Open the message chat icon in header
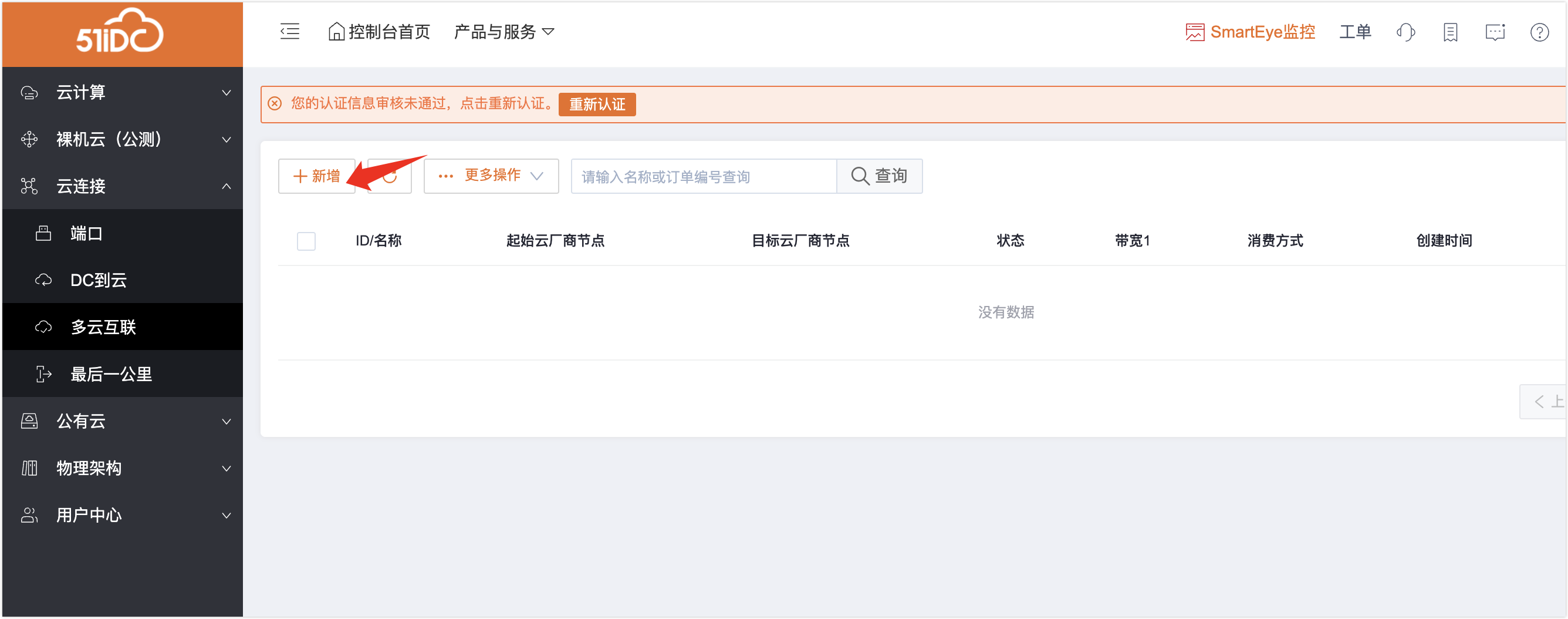1568x619 pixels. click(1494, 32)
